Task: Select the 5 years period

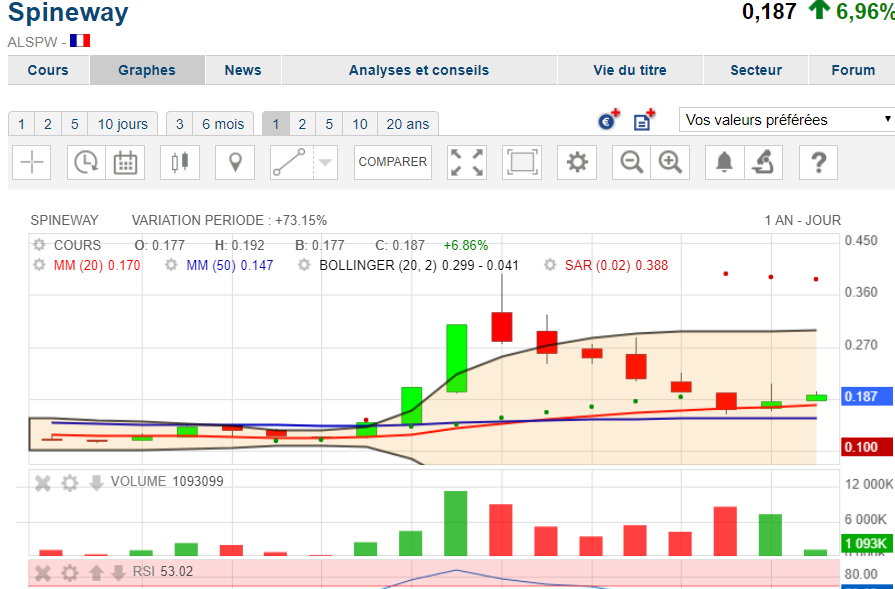Action: coord(329,124)
